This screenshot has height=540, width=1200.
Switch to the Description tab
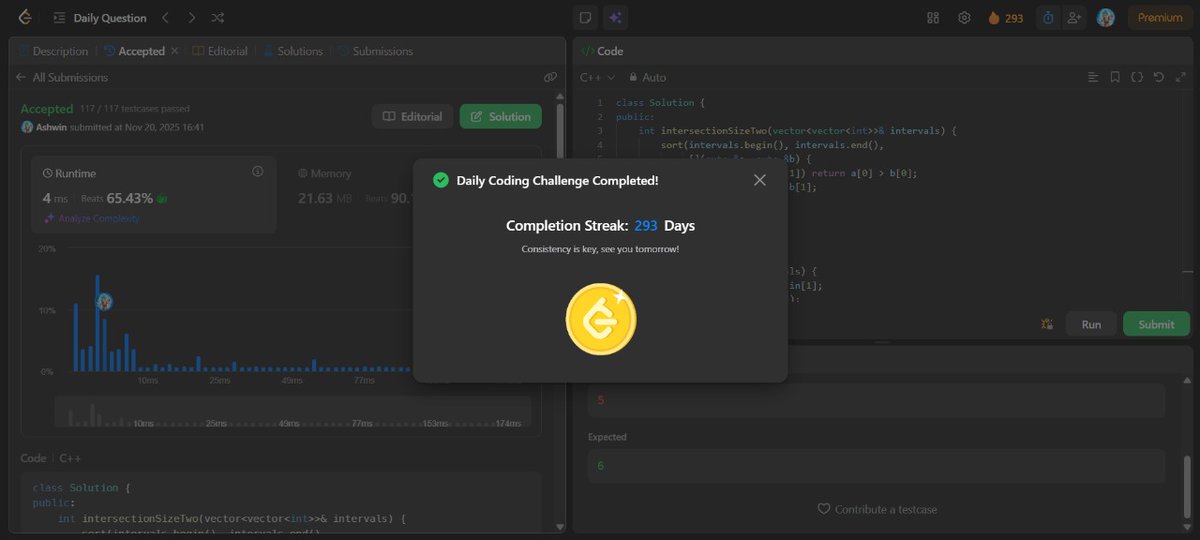click(x=53, y=51)
